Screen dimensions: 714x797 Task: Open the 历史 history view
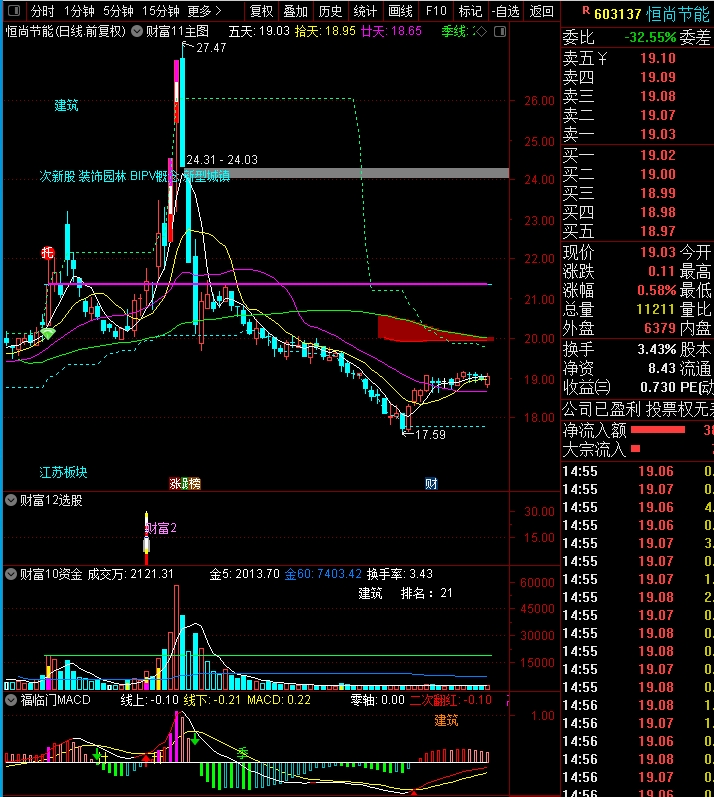coord(330,11)
